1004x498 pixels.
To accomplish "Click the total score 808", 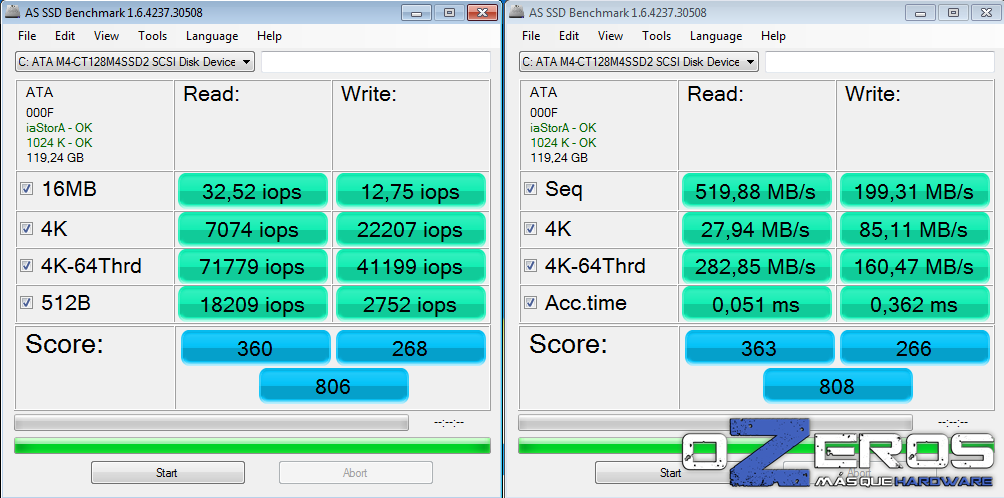I will [838, 385].
